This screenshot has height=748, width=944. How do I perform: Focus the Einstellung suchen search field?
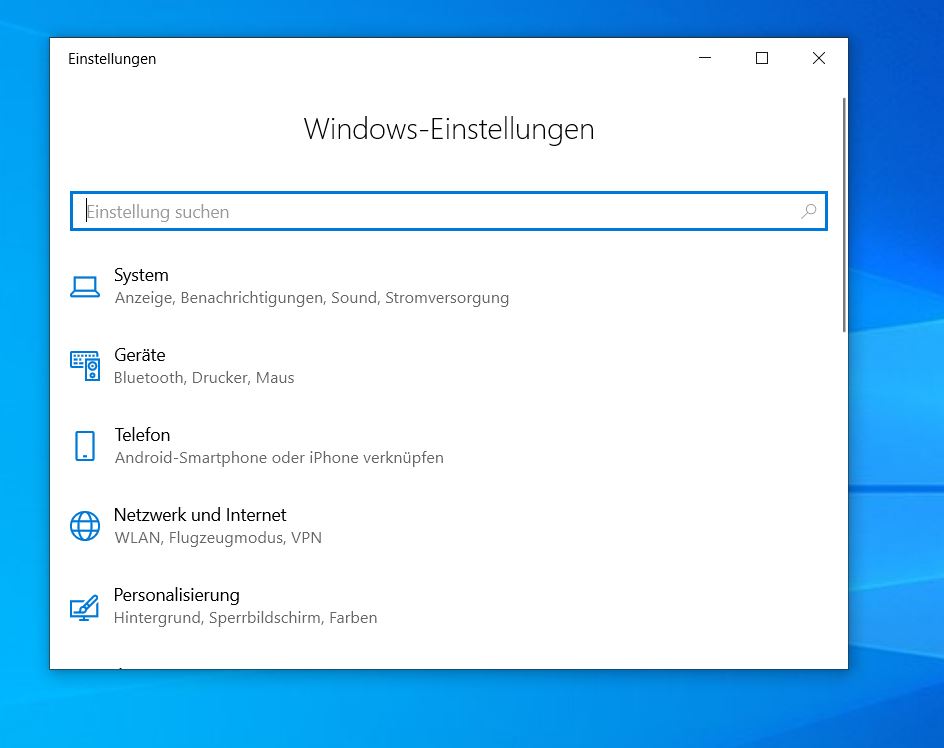click(x=449, y=211)
